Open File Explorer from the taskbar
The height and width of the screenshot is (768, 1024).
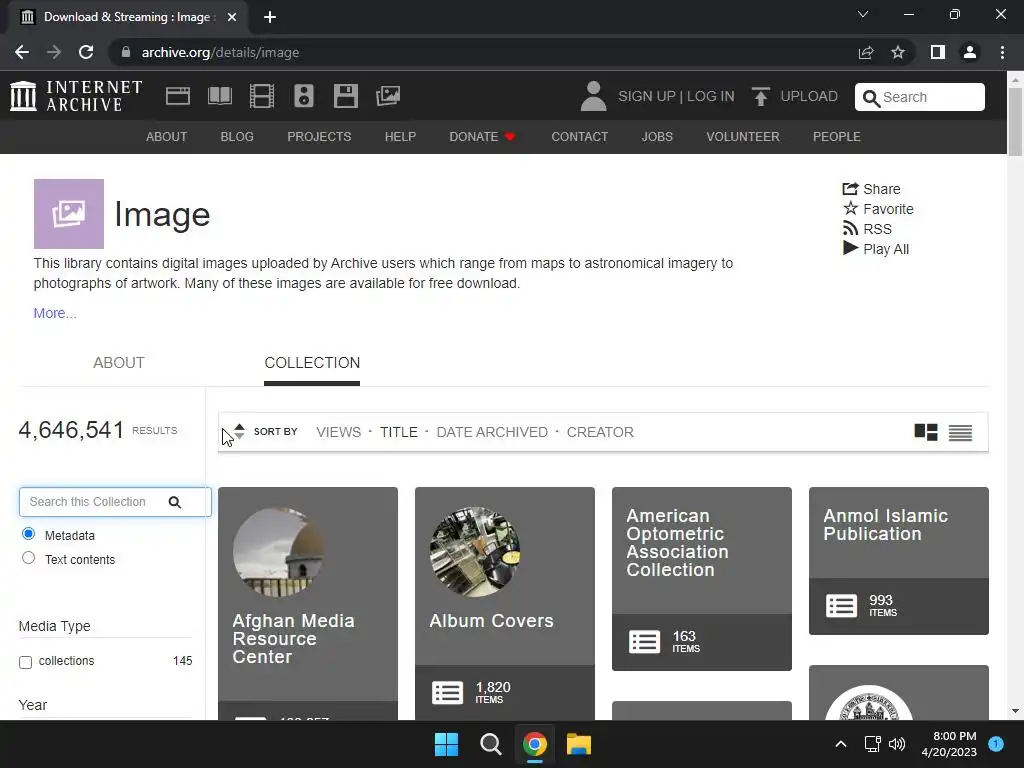[x=579, y=744]
